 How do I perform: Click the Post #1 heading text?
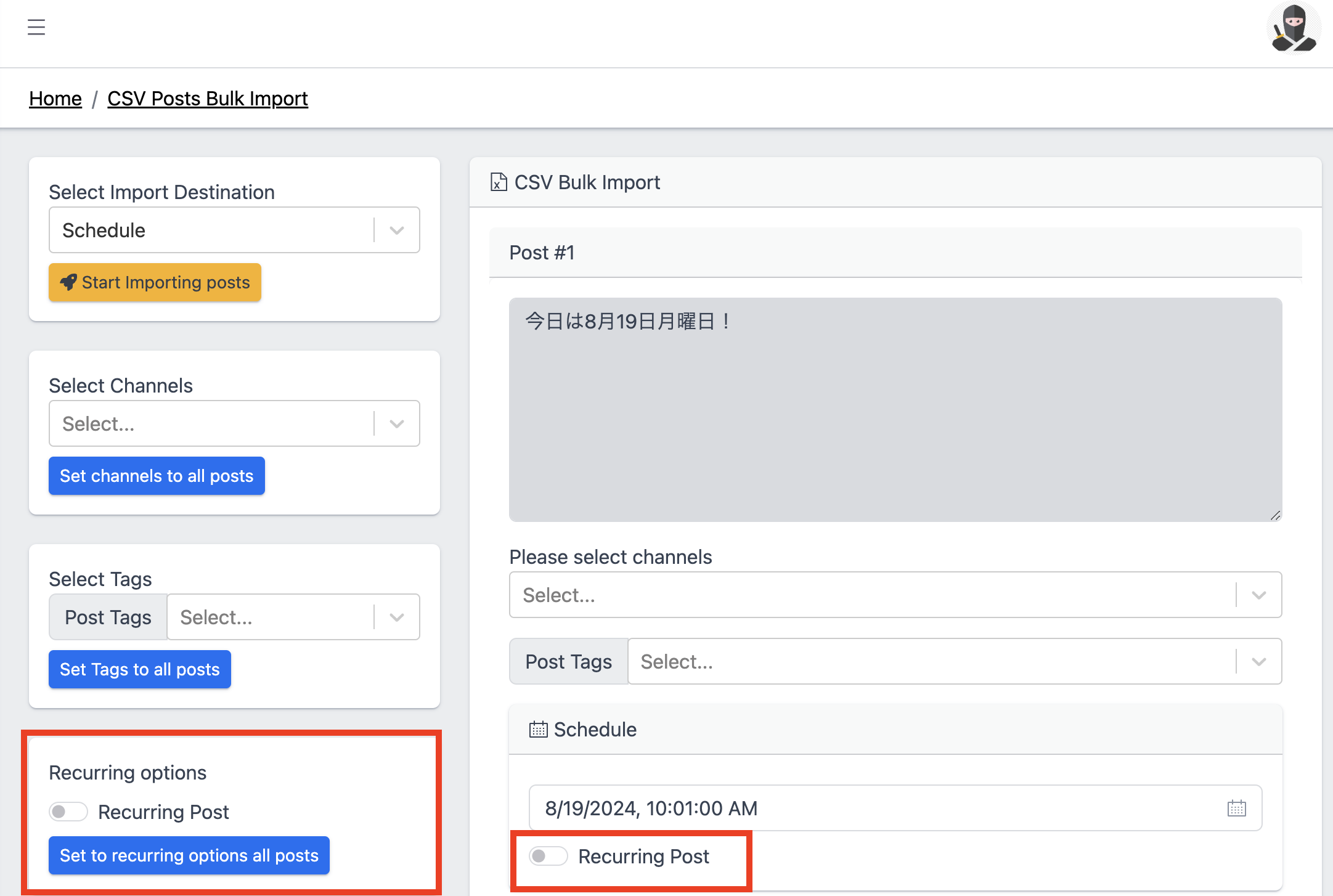[x=542, y=253]
